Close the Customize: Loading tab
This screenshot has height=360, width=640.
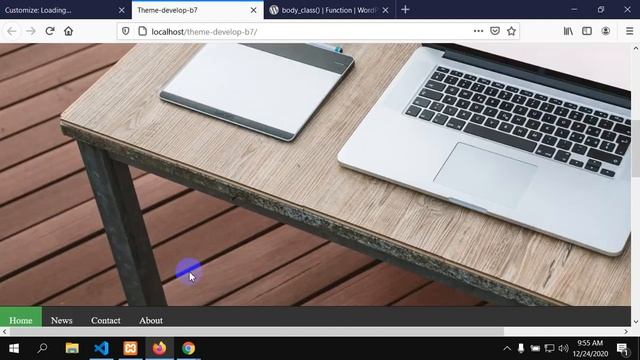[121, 10]
